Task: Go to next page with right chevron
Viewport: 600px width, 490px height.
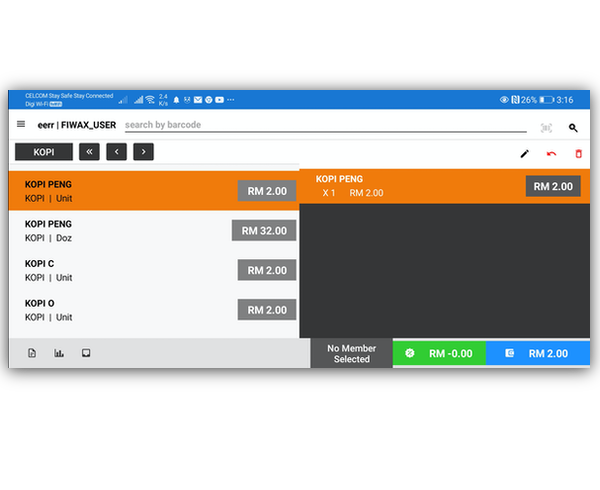Action: (143, 152)
